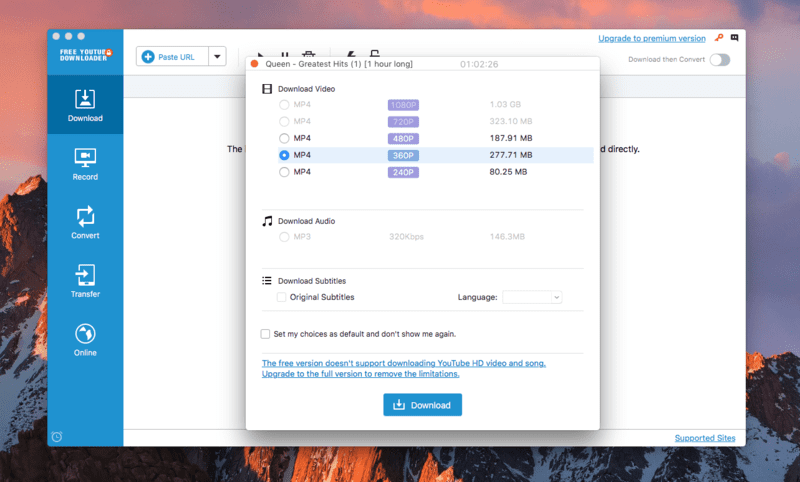Click the scheduler clock icon in sidebar

pos(57,437)
